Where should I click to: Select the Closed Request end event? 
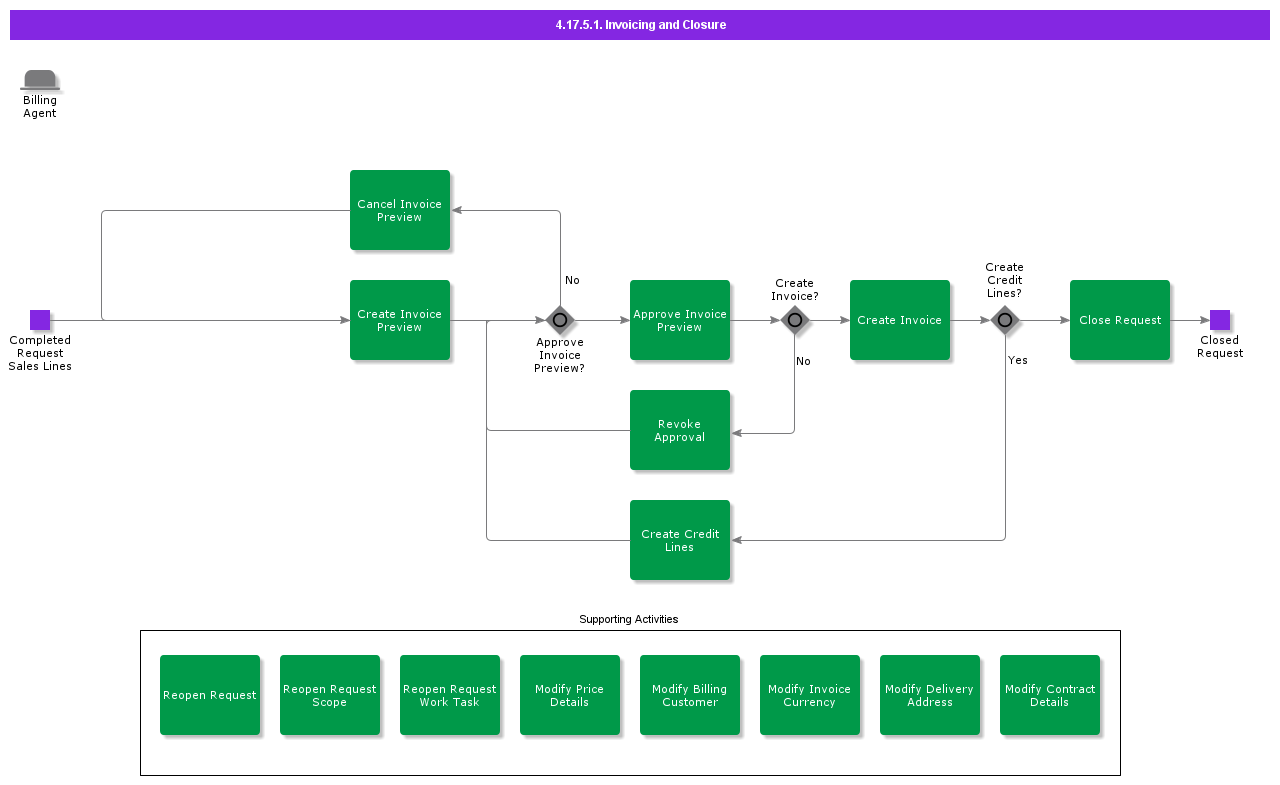click(x=1220, y=320)
